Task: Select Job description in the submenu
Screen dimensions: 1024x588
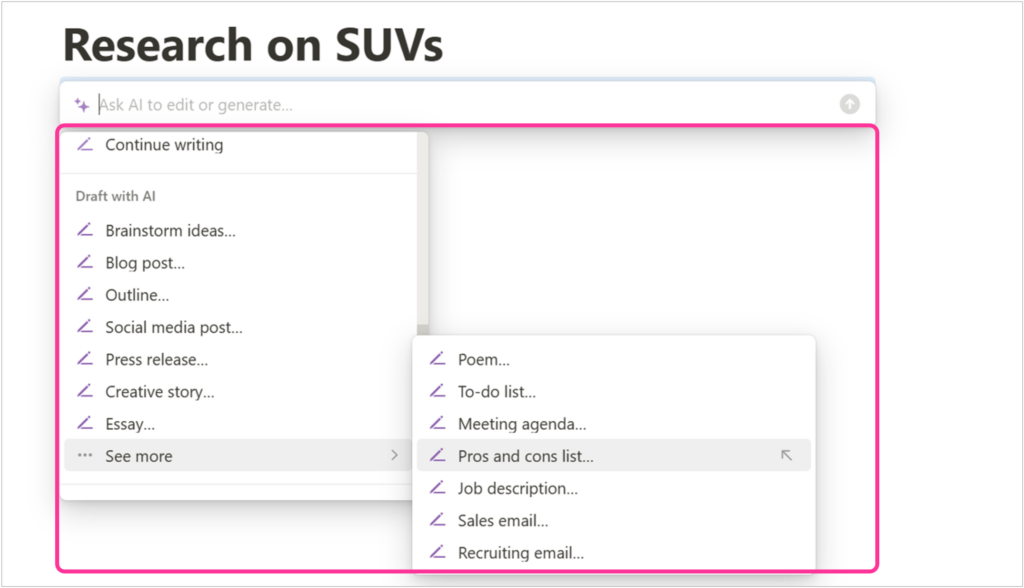Action: pyautogui.click(x=518, y=488)
